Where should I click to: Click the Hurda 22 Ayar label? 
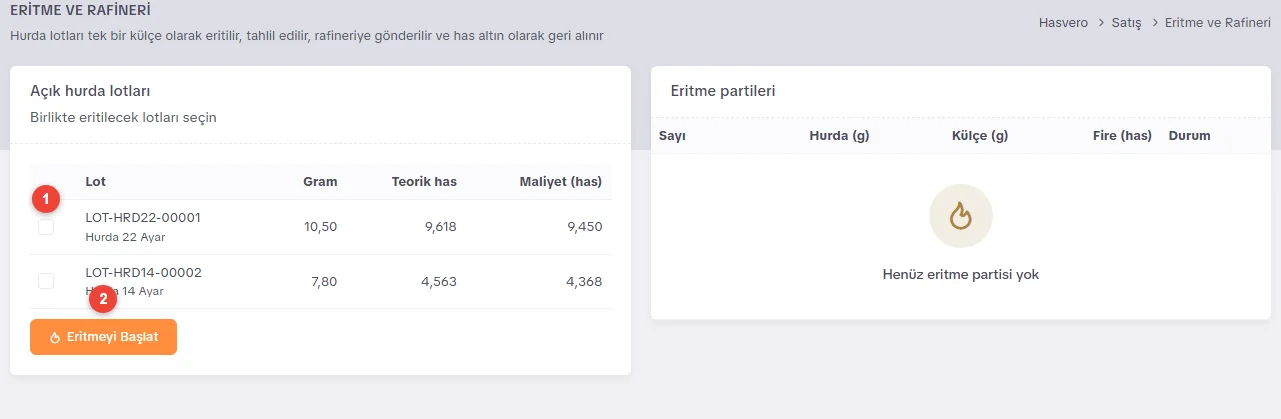point(125,237)
